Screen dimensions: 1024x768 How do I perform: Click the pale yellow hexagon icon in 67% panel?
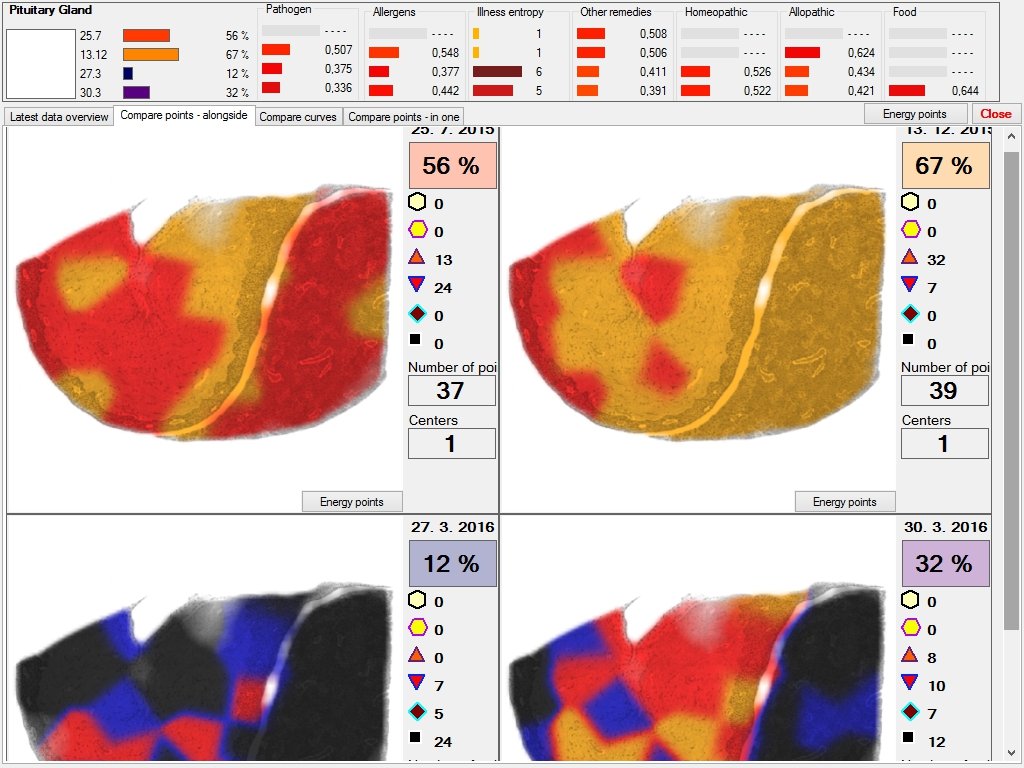point(910,202)
